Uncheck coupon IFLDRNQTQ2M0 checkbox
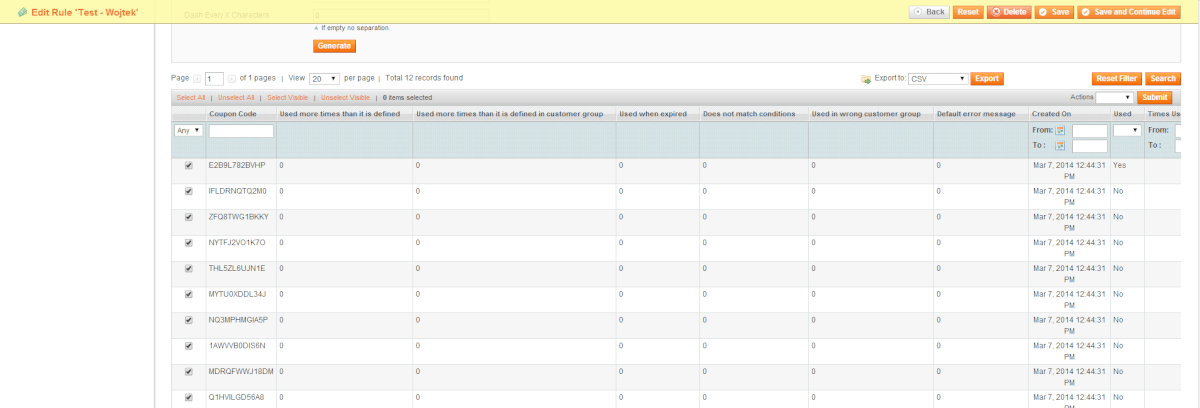Viewport: 1200px width, 408px height. (188, 191)
